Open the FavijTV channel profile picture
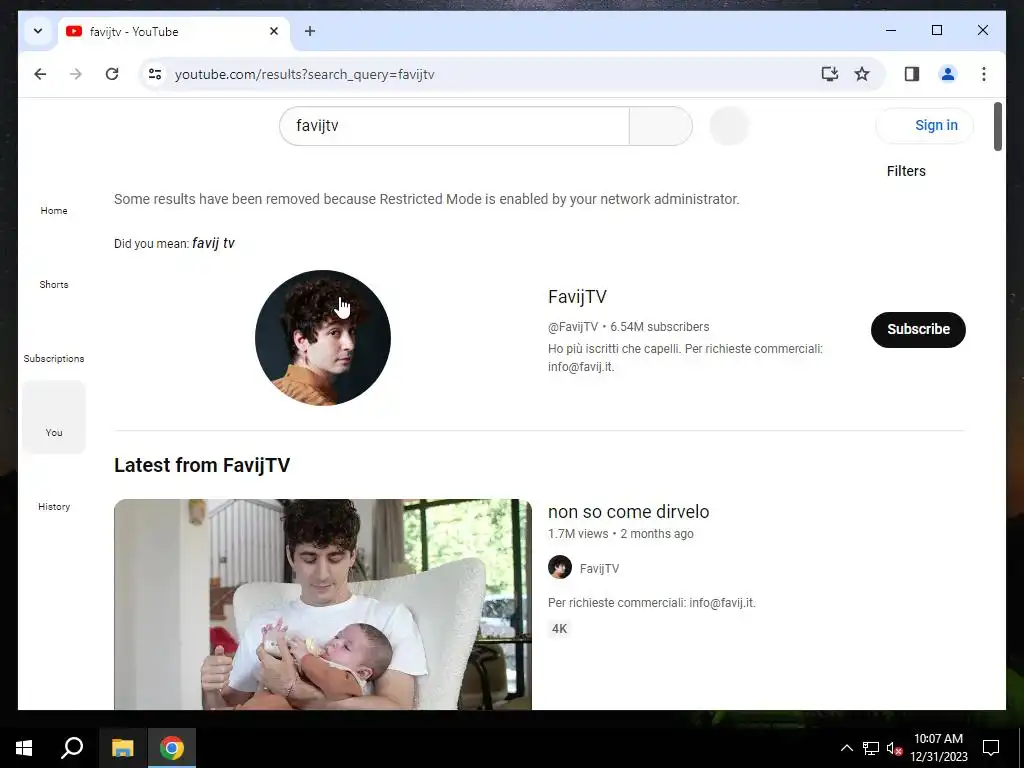The height and width of the screenshot is (768, 1024). [x=323, y=338]
